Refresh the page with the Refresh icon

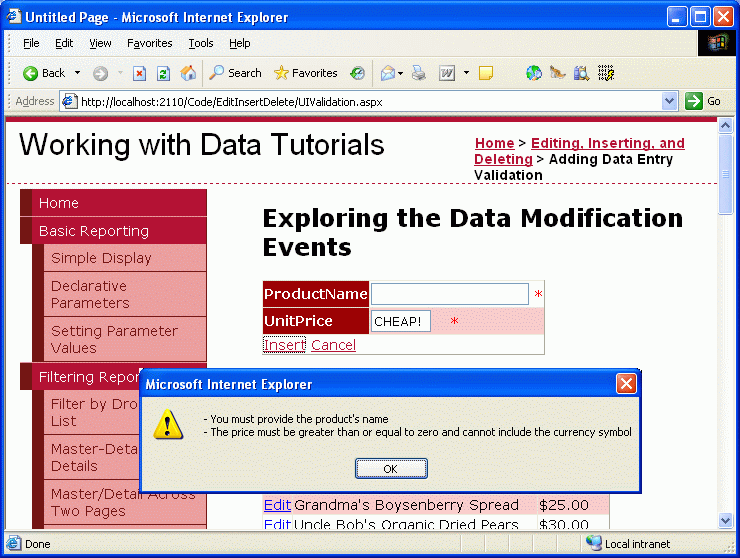(163, 73)
